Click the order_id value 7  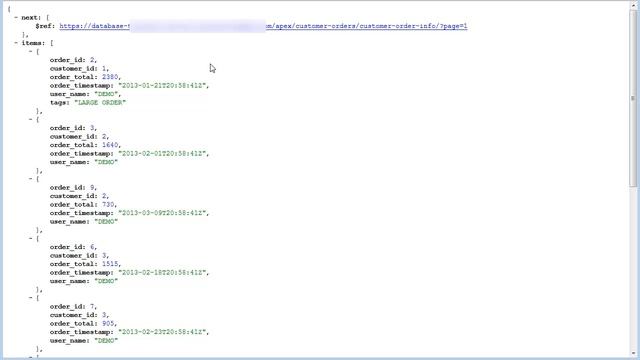coord(92,307)
